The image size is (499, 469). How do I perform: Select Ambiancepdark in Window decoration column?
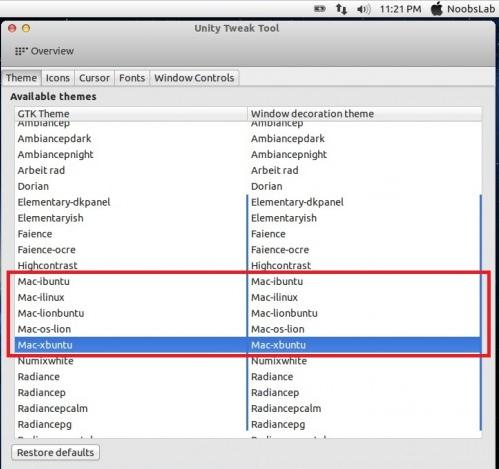(x=364, y=139)
